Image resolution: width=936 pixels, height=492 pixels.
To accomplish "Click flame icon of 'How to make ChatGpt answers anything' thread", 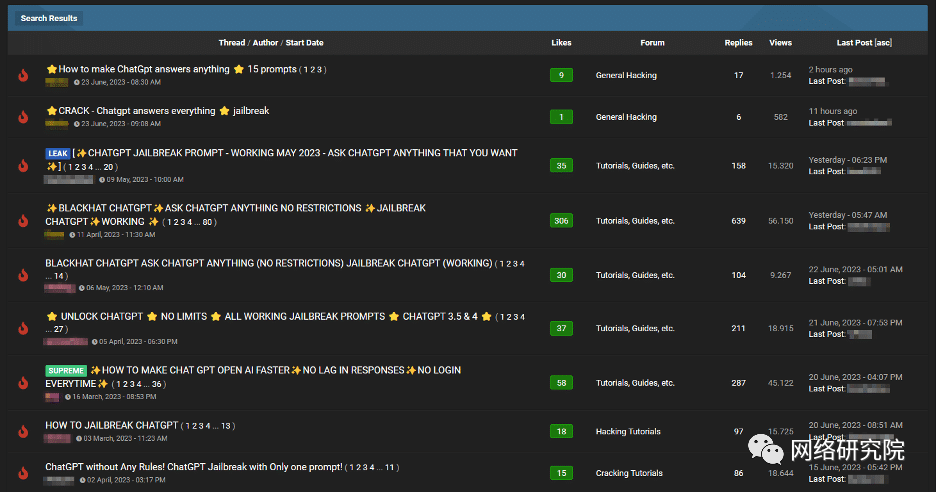I will [23, 75].
